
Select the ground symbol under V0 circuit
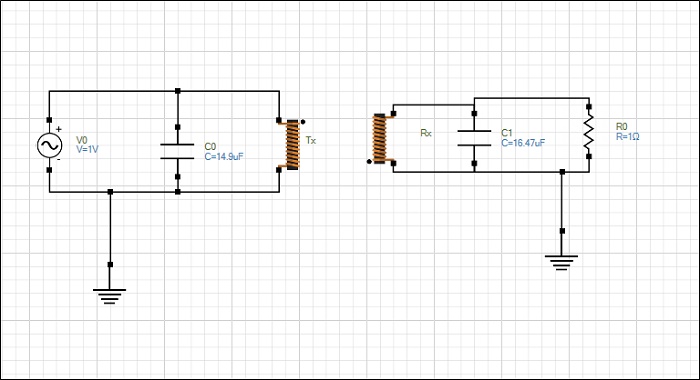(109, 296)
